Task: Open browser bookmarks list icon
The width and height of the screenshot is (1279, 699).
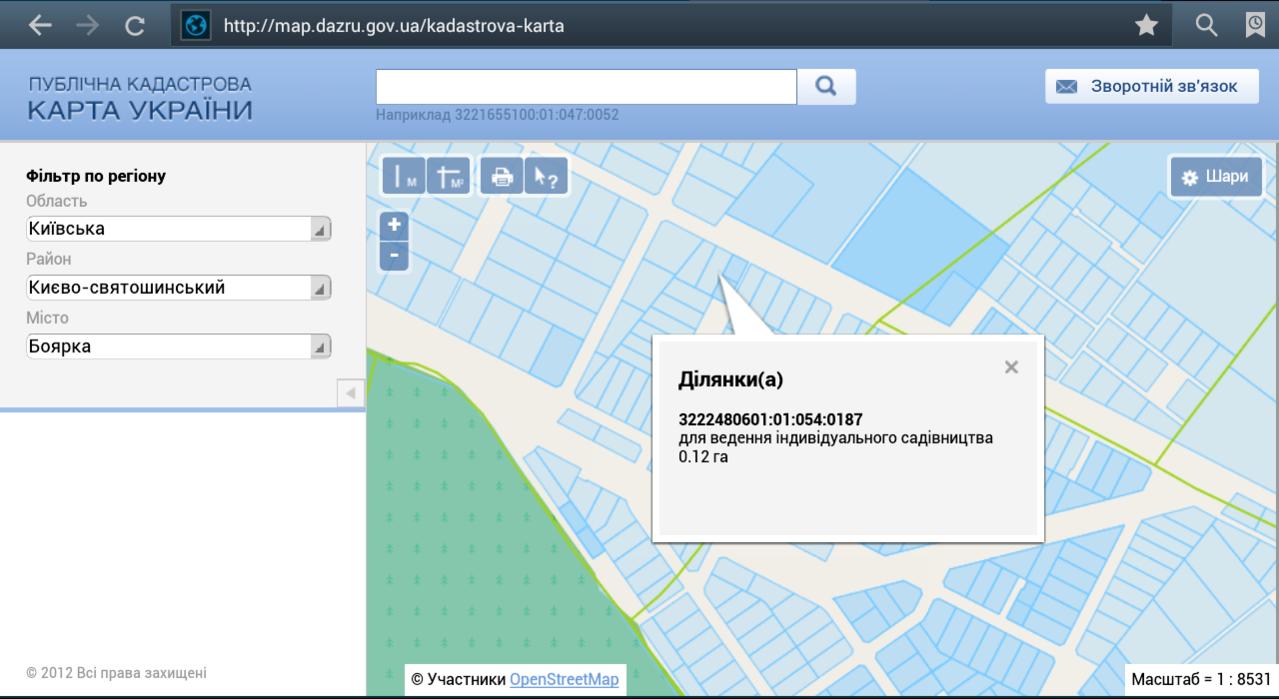Action: tap(1255, 25)
